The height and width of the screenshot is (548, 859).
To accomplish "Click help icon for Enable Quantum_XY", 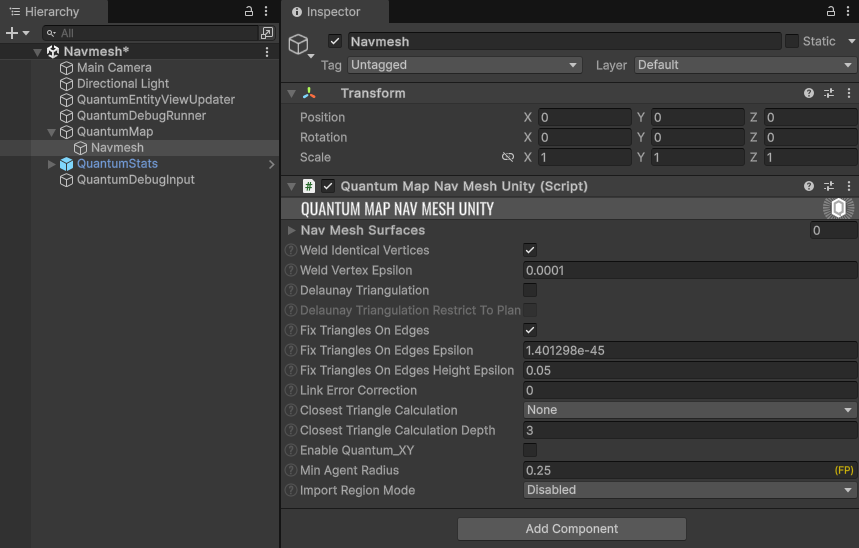I will pyautogui.click(x=291, y=450).
